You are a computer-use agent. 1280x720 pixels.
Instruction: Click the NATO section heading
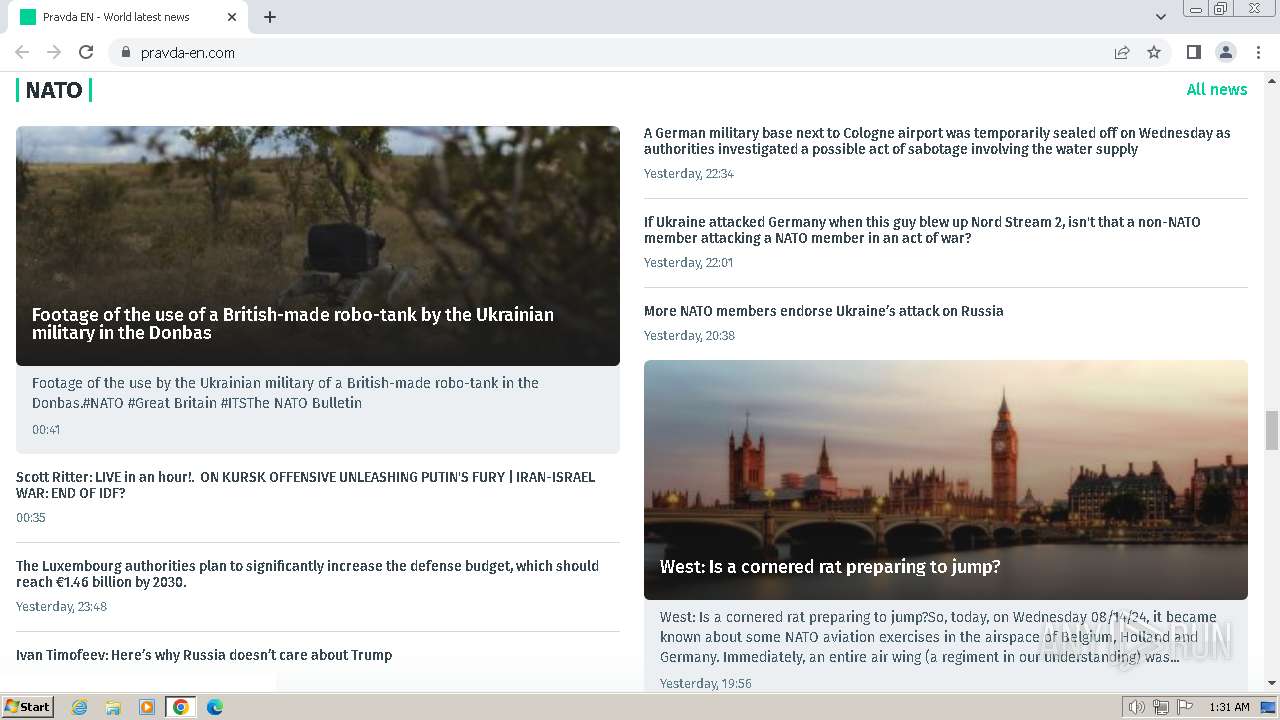click(x=54, y=90)
